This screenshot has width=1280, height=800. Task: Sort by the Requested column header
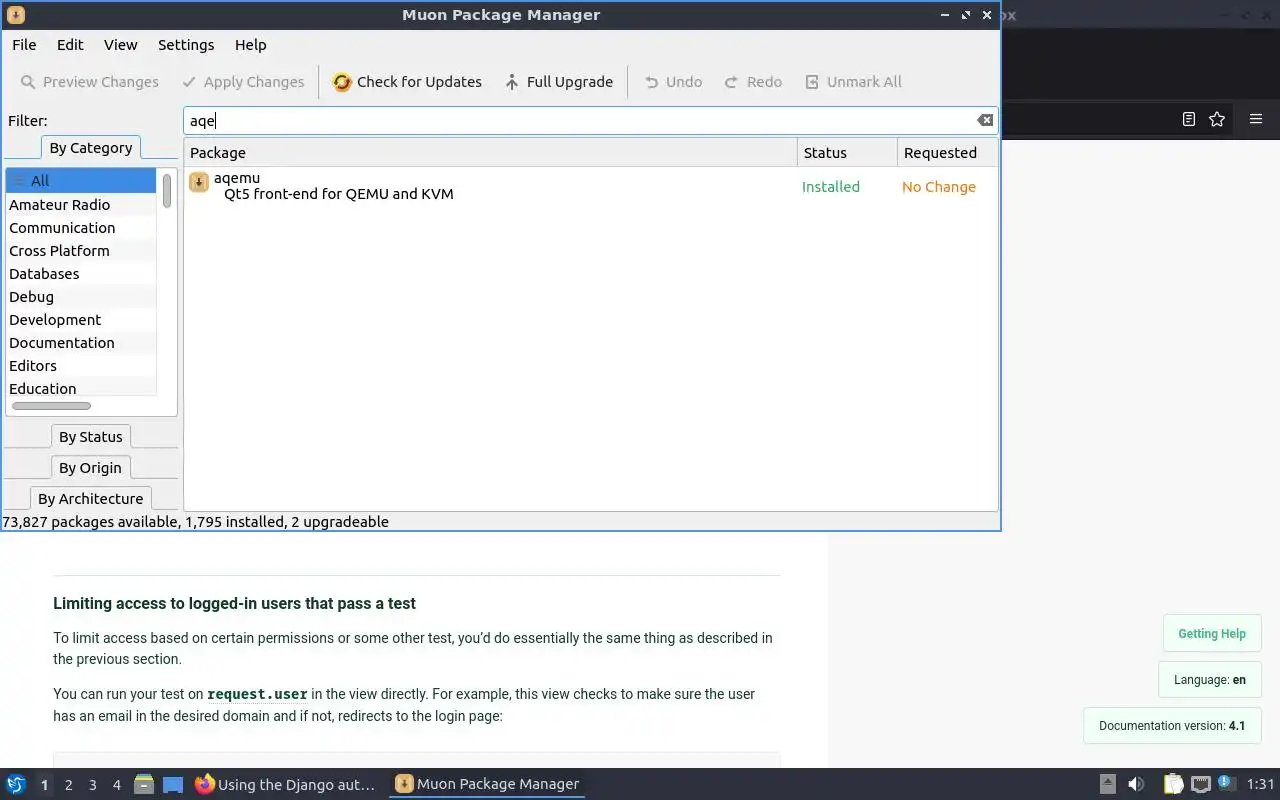point(947,153)
